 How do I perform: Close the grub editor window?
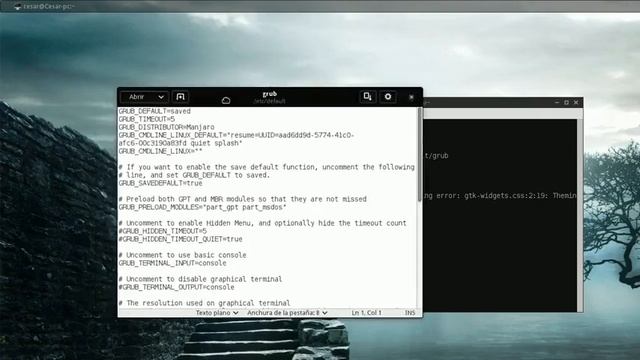pyautogui.click(x=411, y=97)
